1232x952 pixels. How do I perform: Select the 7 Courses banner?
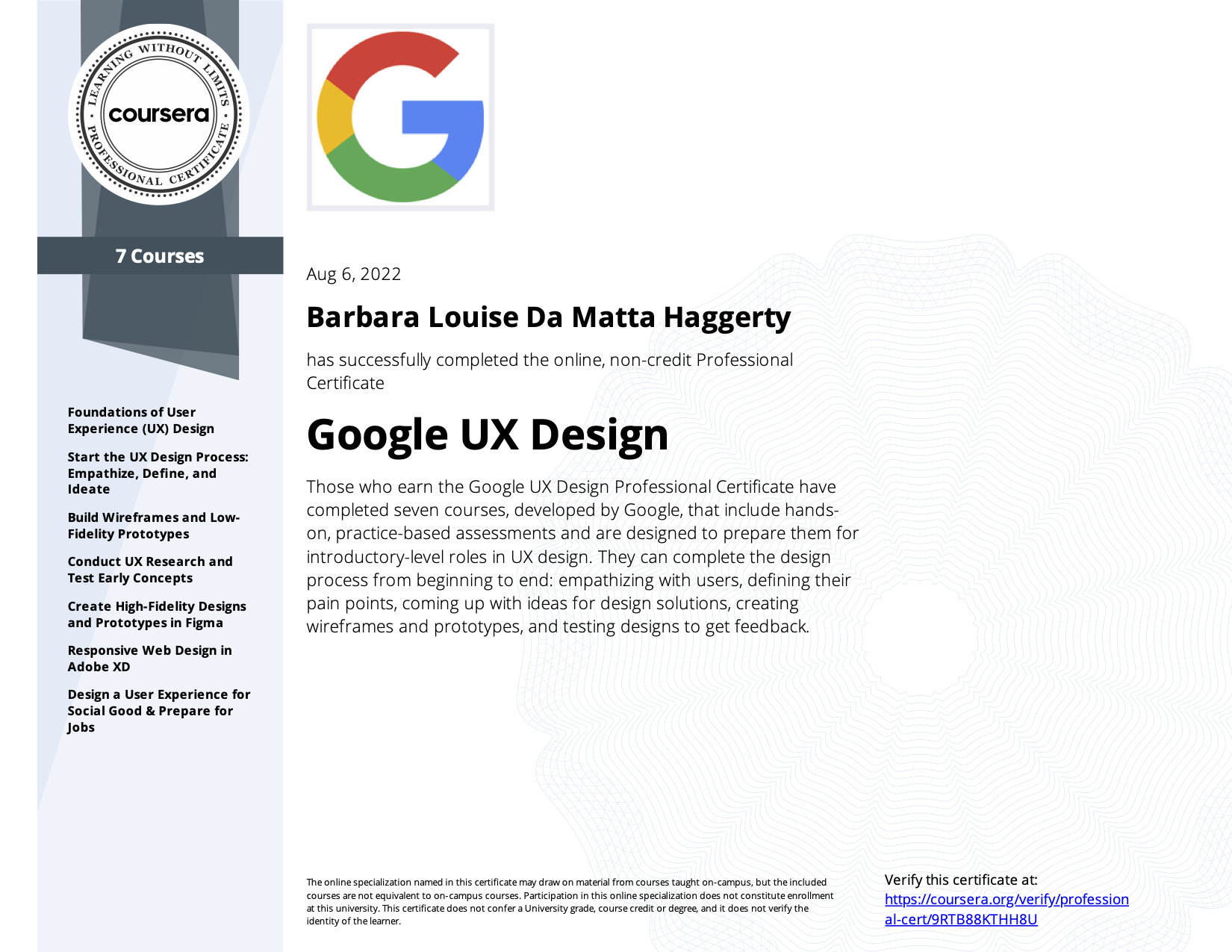tap(159, 256)
